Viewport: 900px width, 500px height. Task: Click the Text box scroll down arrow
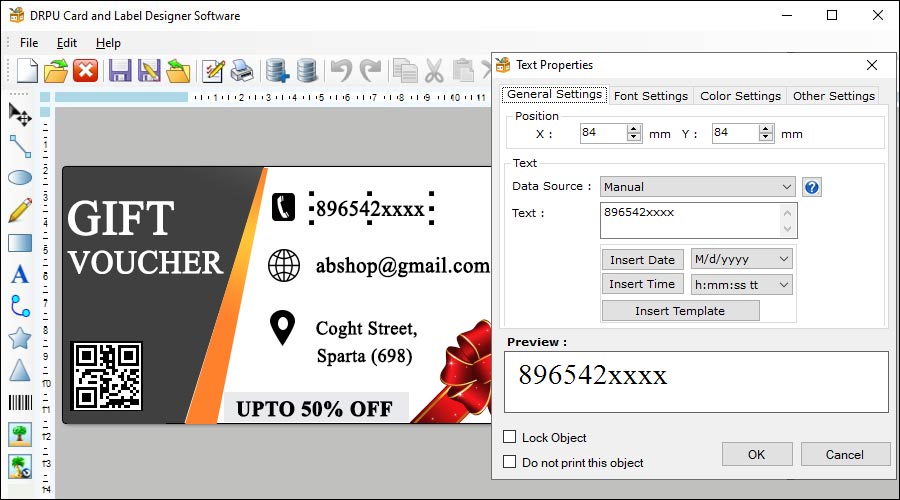click(x=788, y=229)
